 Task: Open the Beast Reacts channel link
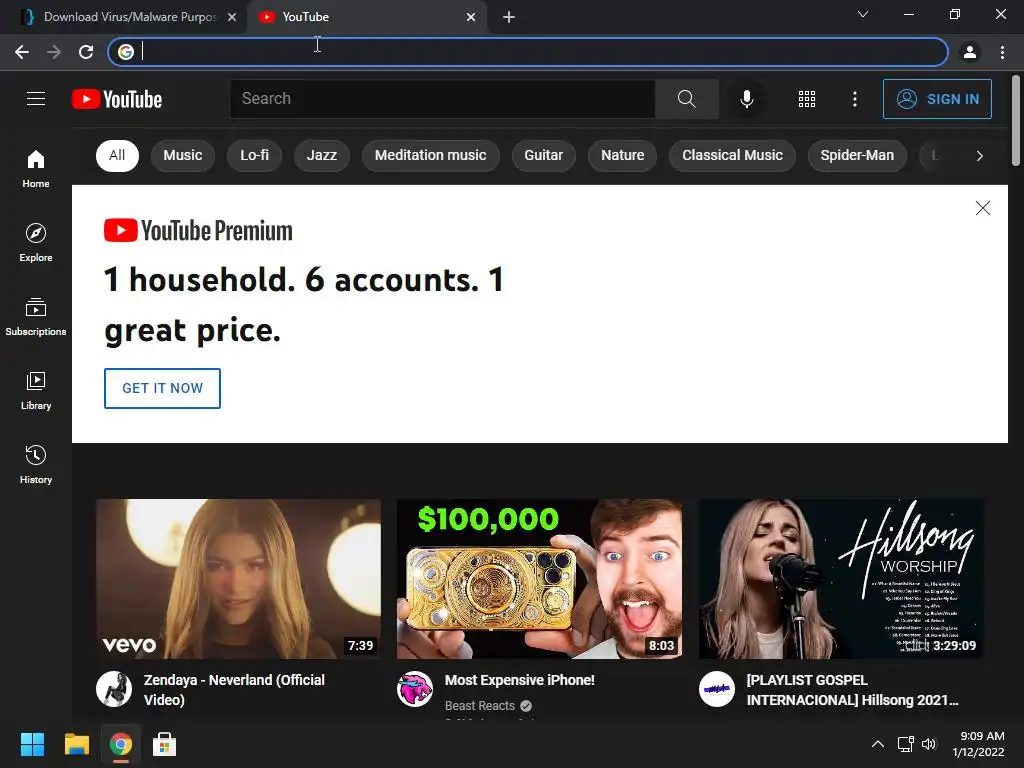coord(480,705)
